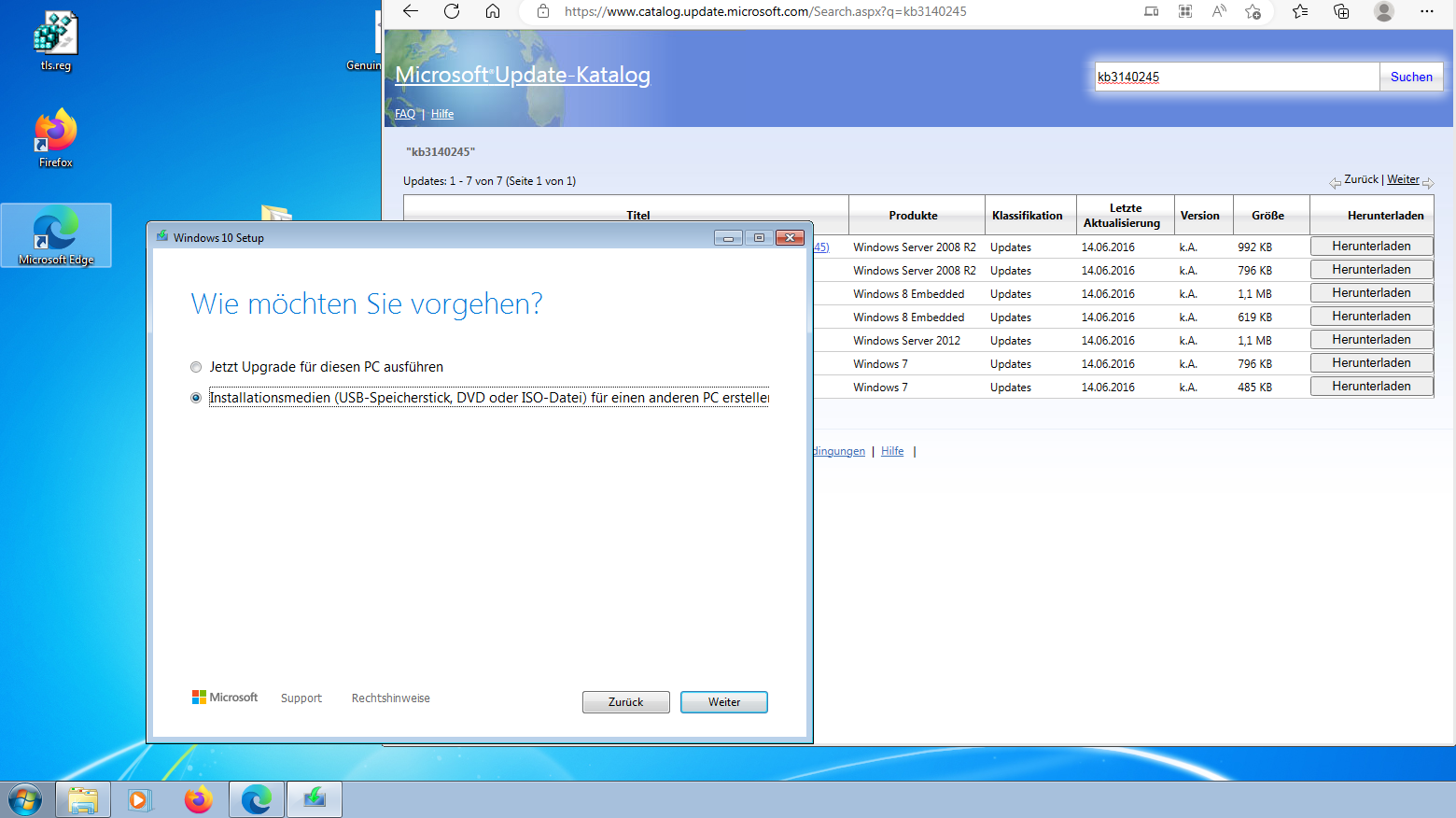This screenshot has width=1456, height=818.
Task: Open the Hilfe link in catalog header
Action: [x=442, y=114]
